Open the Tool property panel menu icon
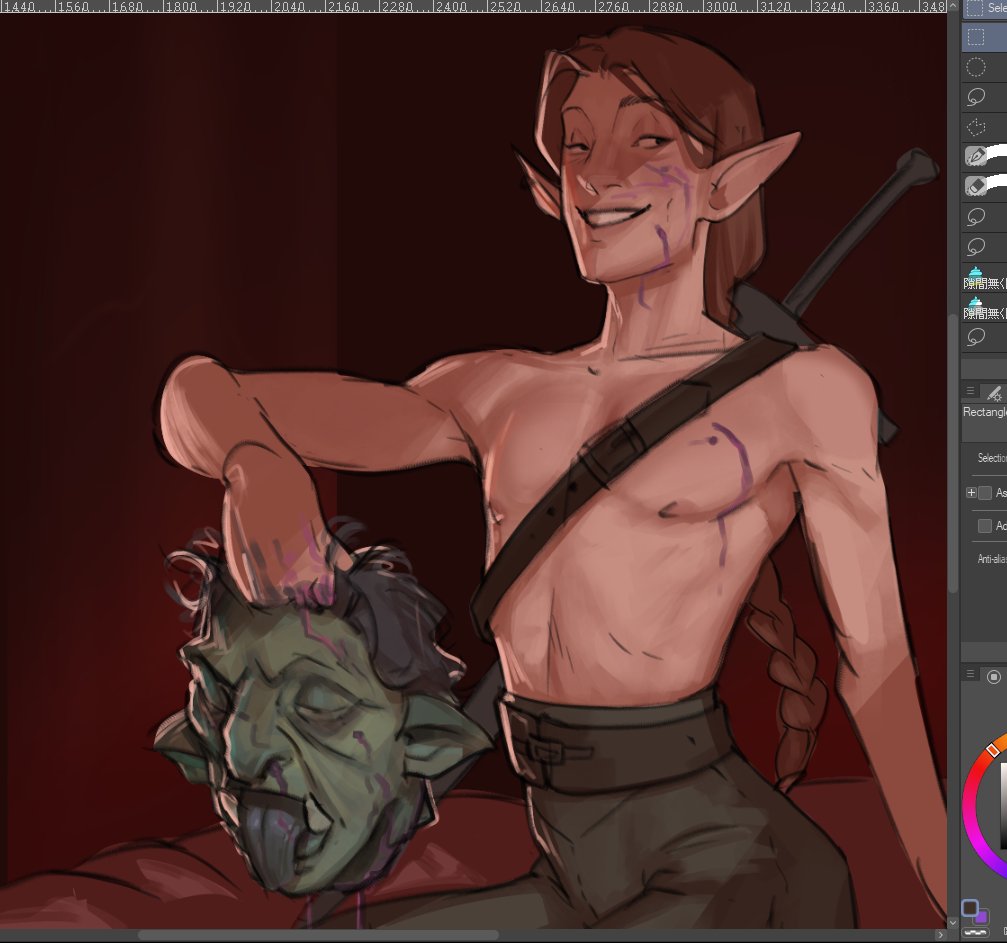The width and height of the screenshot is (1007, 943). pyautogui.click(x=970, y=391)
